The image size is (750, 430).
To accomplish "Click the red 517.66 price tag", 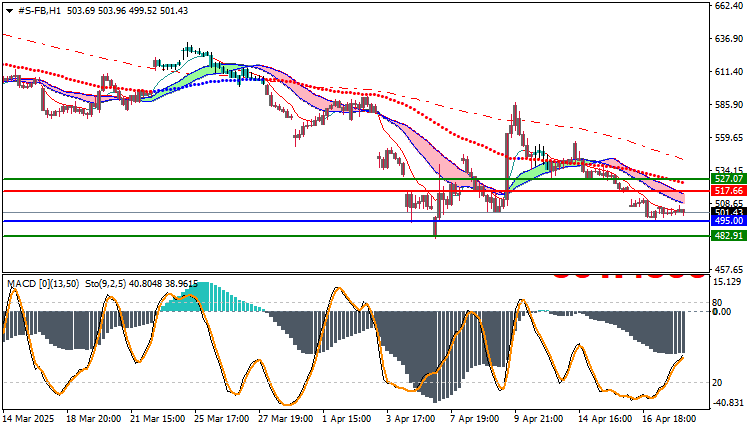I will (x=728, y=191).
